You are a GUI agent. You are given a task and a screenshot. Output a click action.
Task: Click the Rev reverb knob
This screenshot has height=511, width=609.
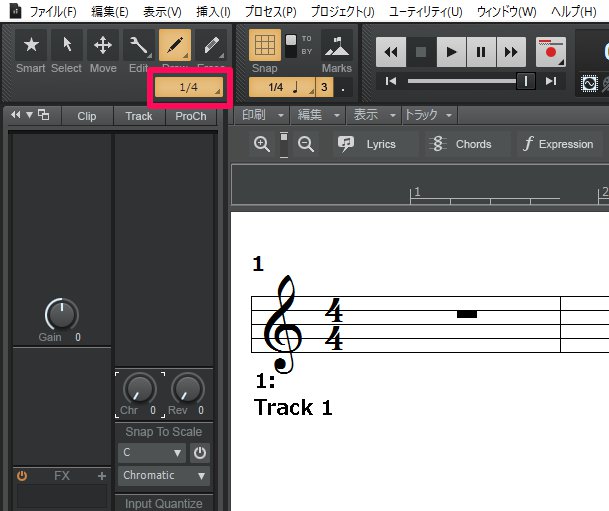coord(188,388)
